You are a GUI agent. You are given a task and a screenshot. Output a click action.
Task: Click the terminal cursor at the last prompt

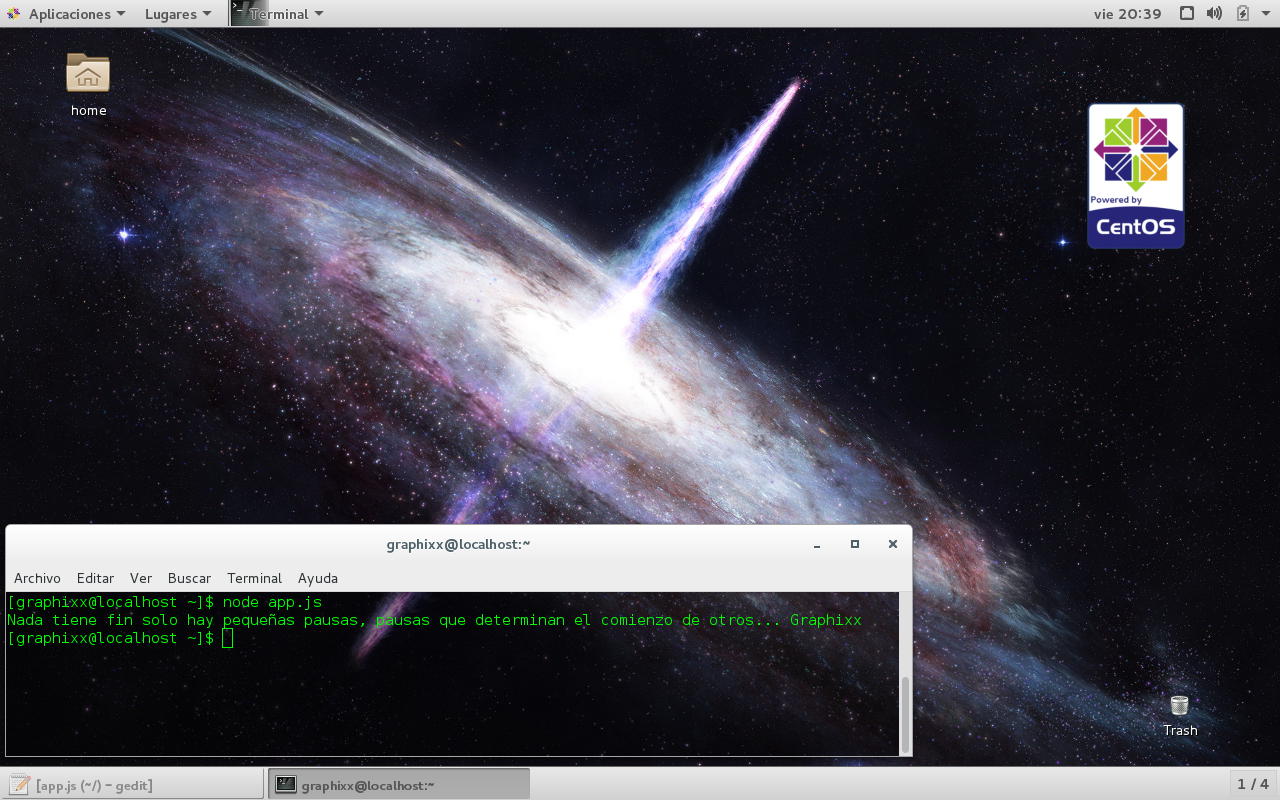228,638
